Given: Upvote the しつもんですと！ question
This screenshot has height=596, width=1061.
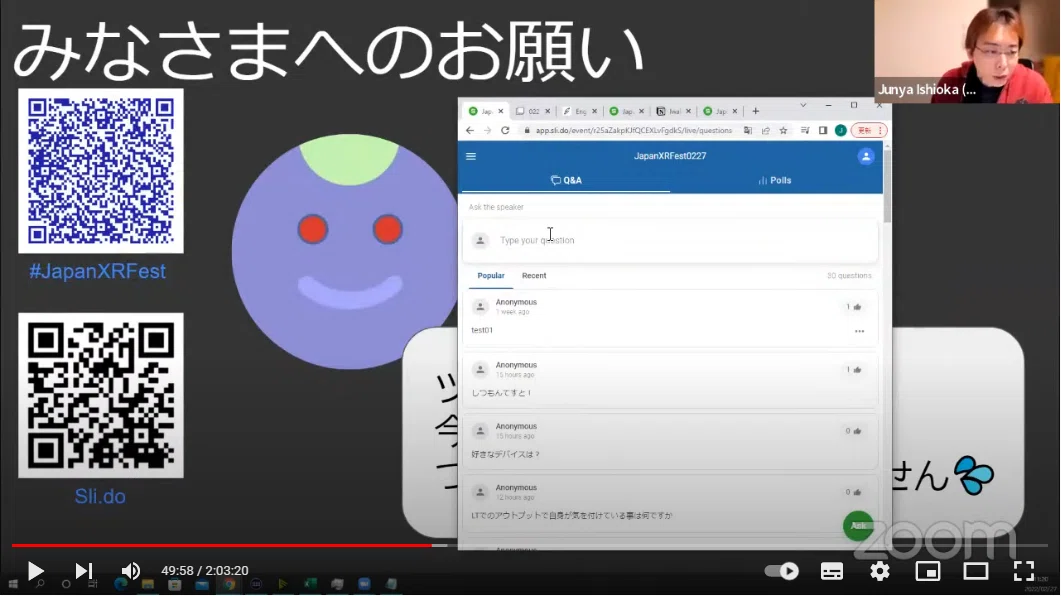Looking at the screenshot, I should click(x=854, y=370).
